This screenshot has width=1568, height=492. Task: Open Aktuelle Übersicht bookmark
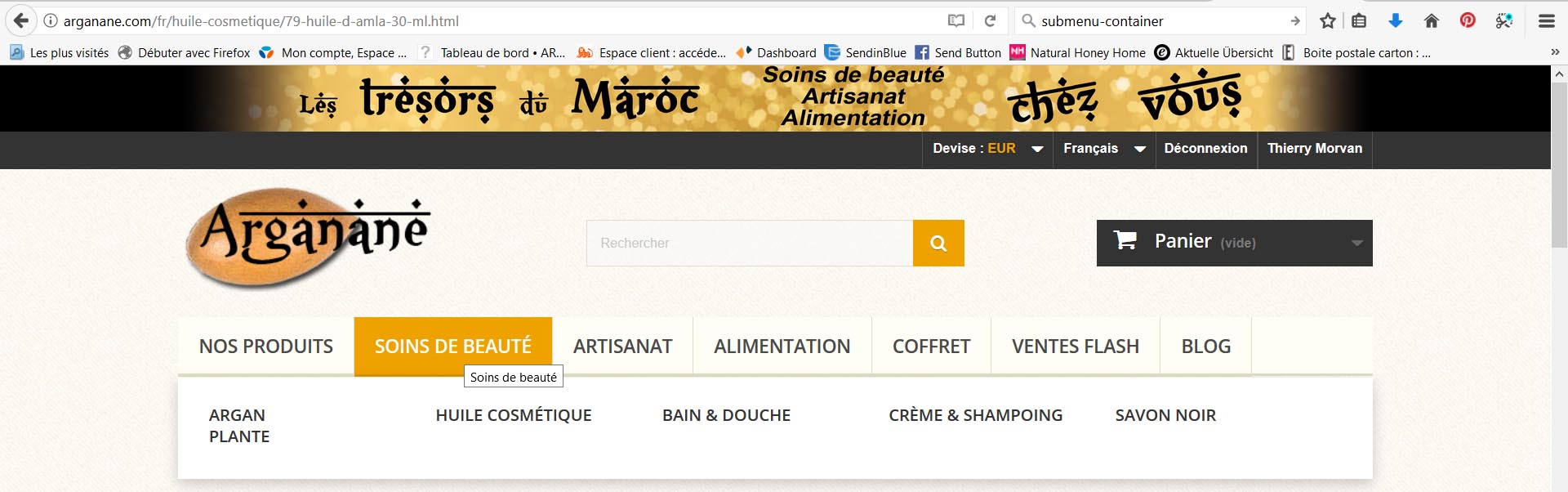pyautogui.click(x=1214, y=52)
